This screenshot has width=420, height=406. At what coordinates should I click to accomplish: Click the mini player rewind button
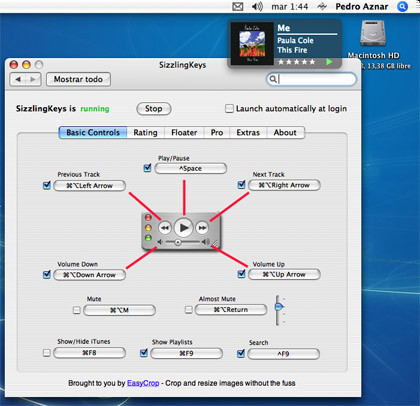pyautogui.click(x=165, y=228)
